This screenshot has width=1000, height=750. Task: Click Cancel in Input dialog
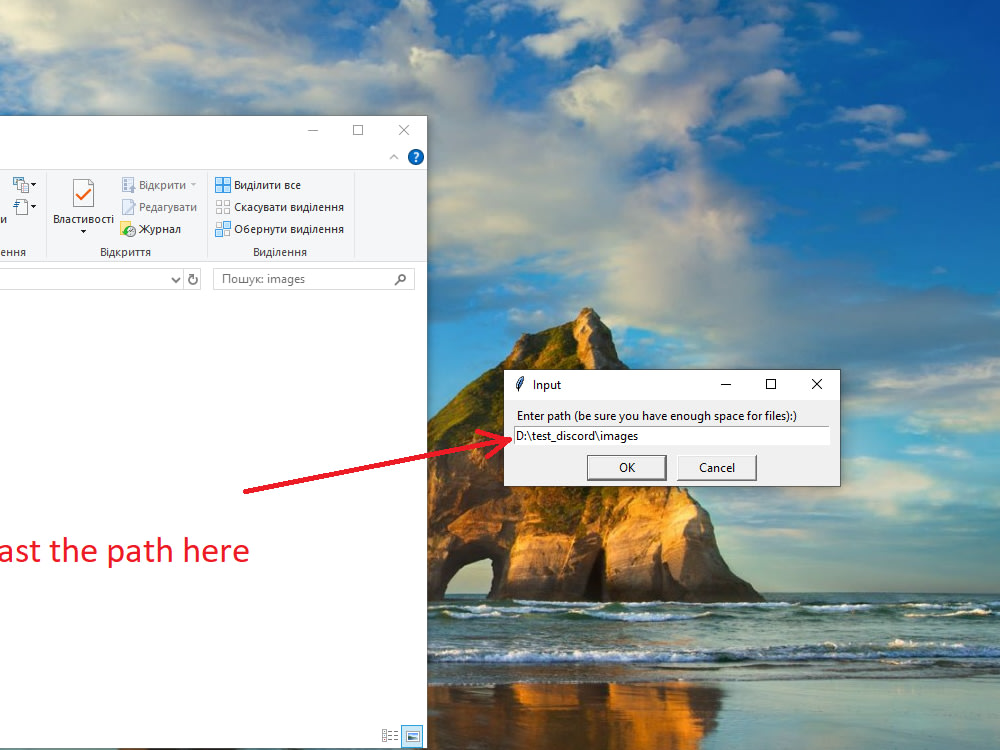(x=717, y=467)
